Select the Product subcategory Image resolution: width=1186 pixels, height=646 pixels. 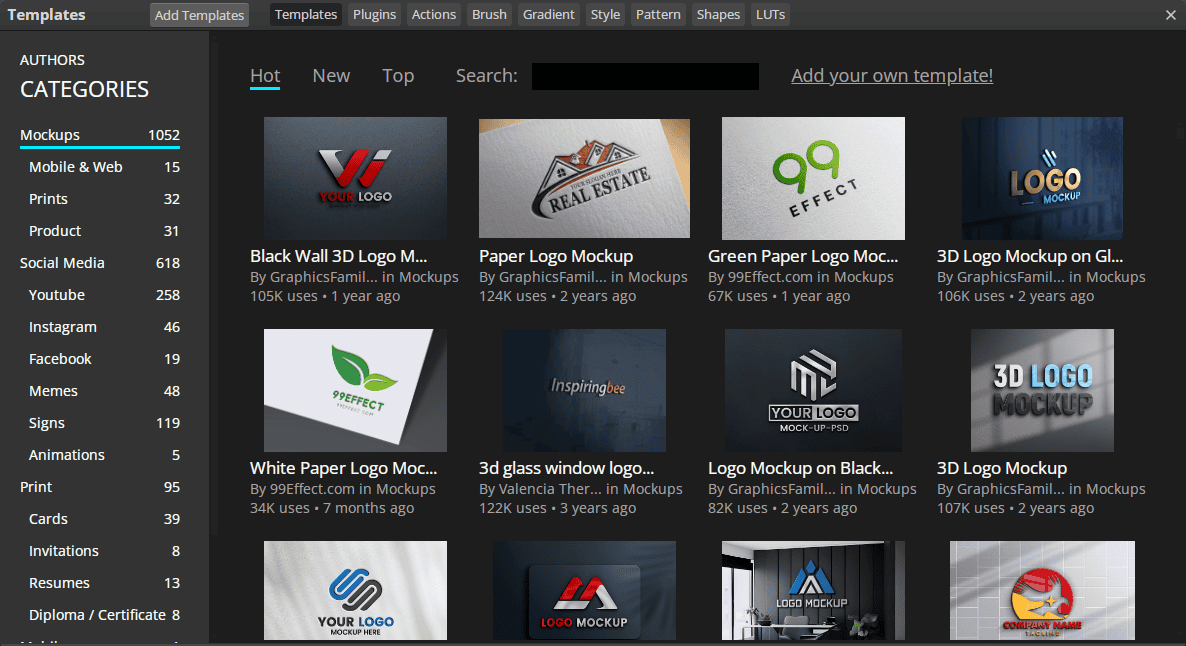pyautogui.click(x=104, y=231)
